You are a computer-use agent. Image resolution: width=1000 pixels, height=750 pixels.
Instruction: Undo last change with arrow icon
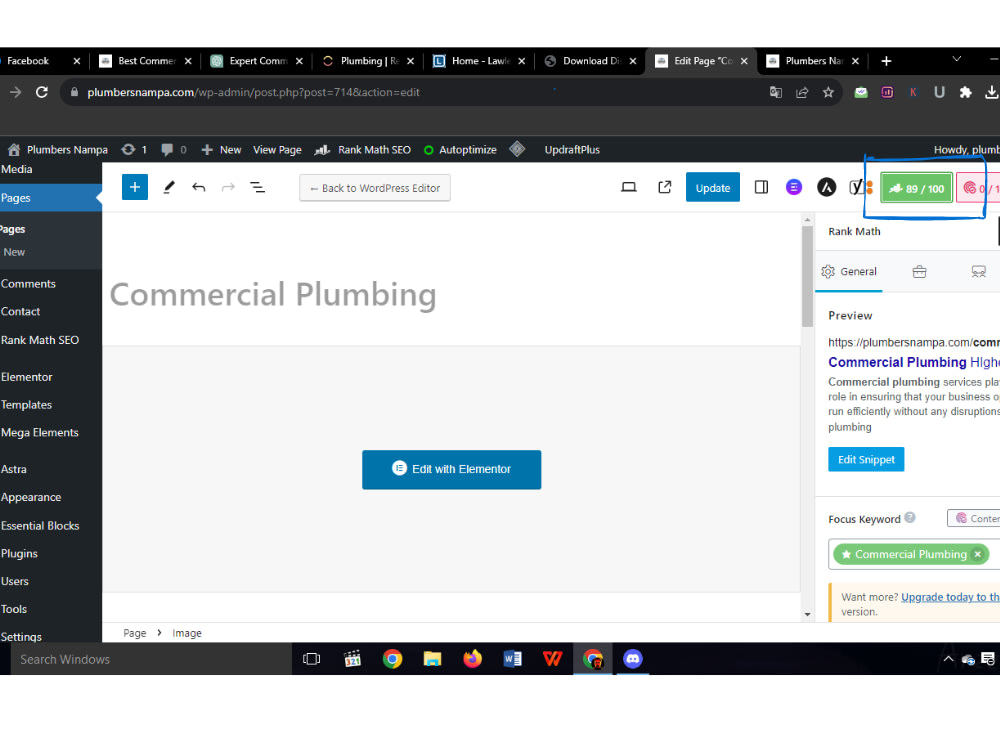198,188
